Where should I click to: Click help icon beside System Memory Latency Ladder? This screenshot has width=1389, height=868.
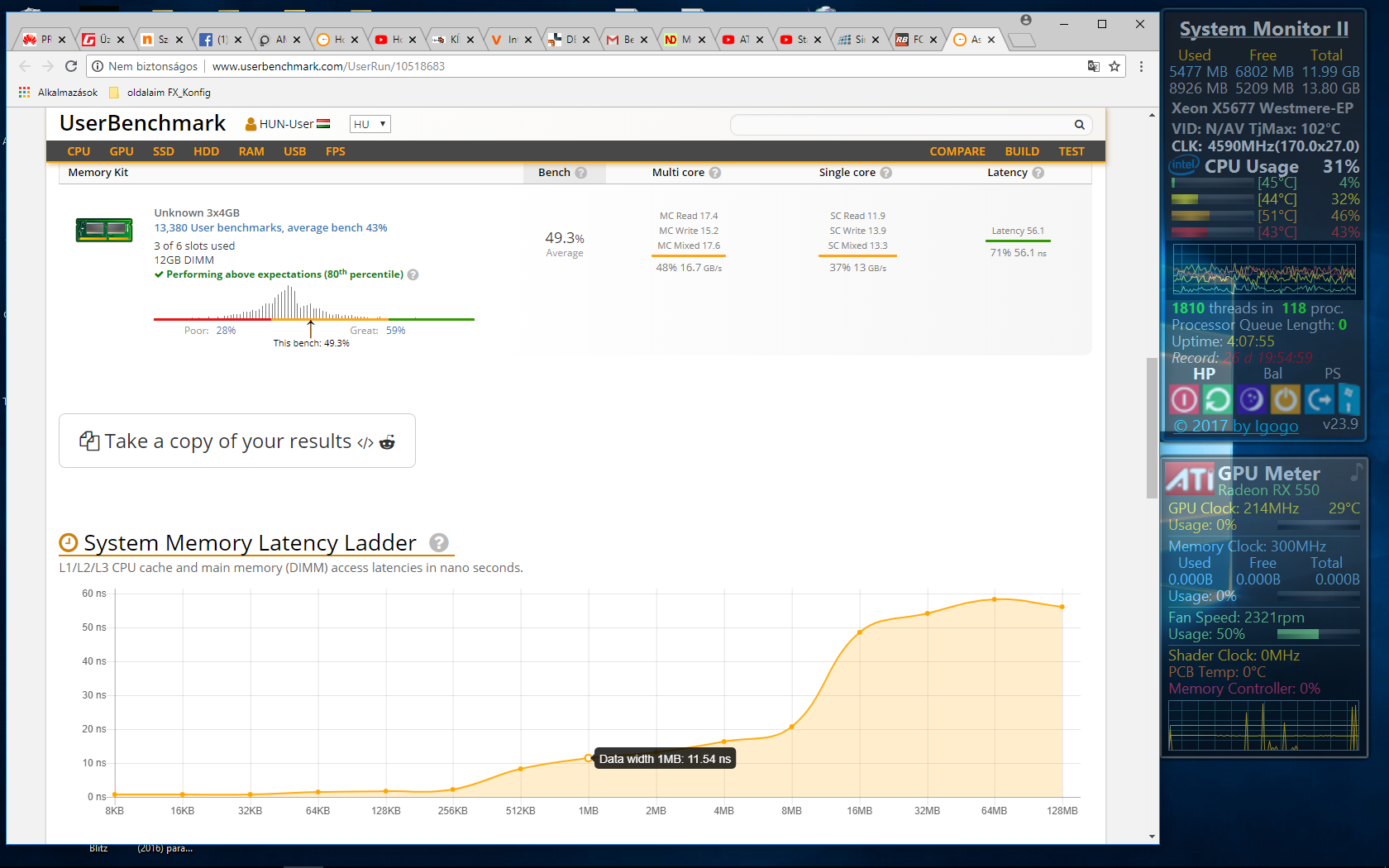pyautogui.click(x=439, y=542)
